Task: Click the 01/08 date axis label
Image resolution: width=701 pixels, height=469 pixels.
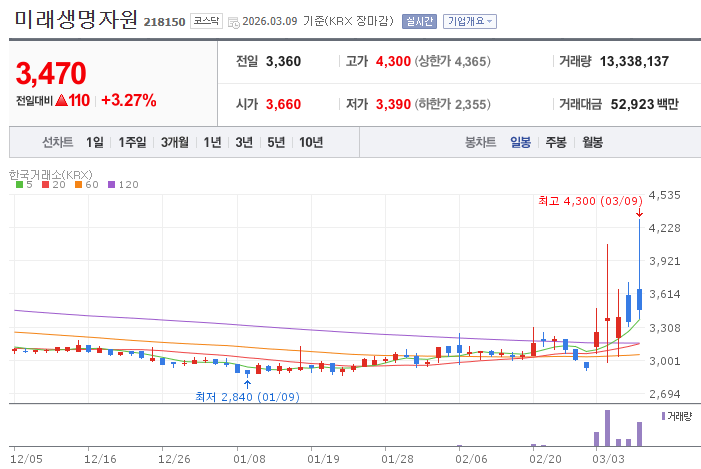Action: pos(249,459)
